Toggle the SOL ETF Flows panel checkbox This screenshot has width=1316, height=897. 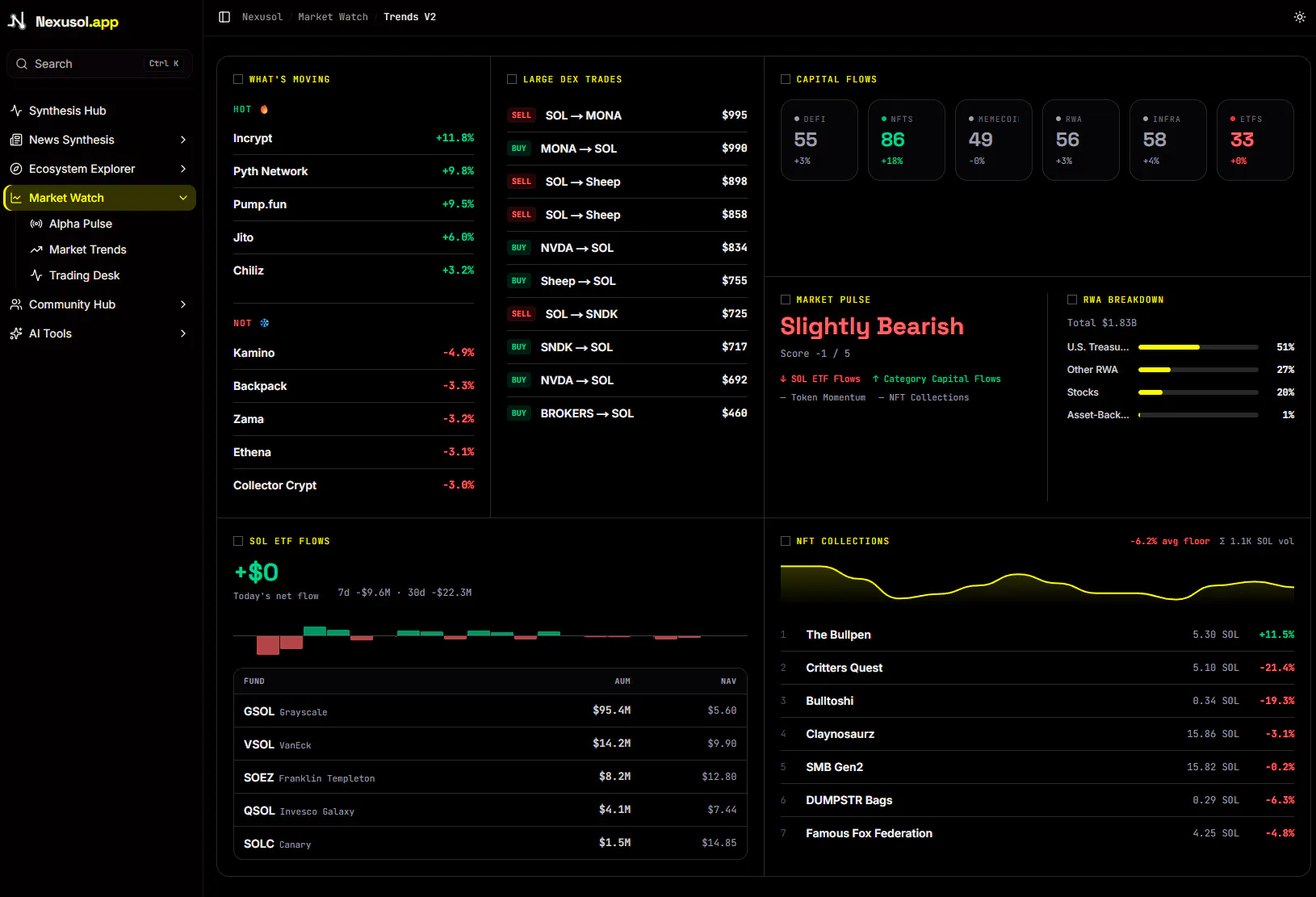(238, 541)
